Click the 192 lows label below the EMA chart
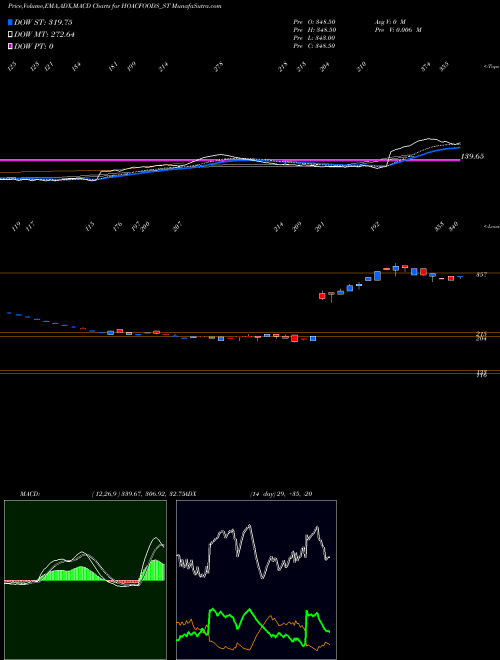 375,226
